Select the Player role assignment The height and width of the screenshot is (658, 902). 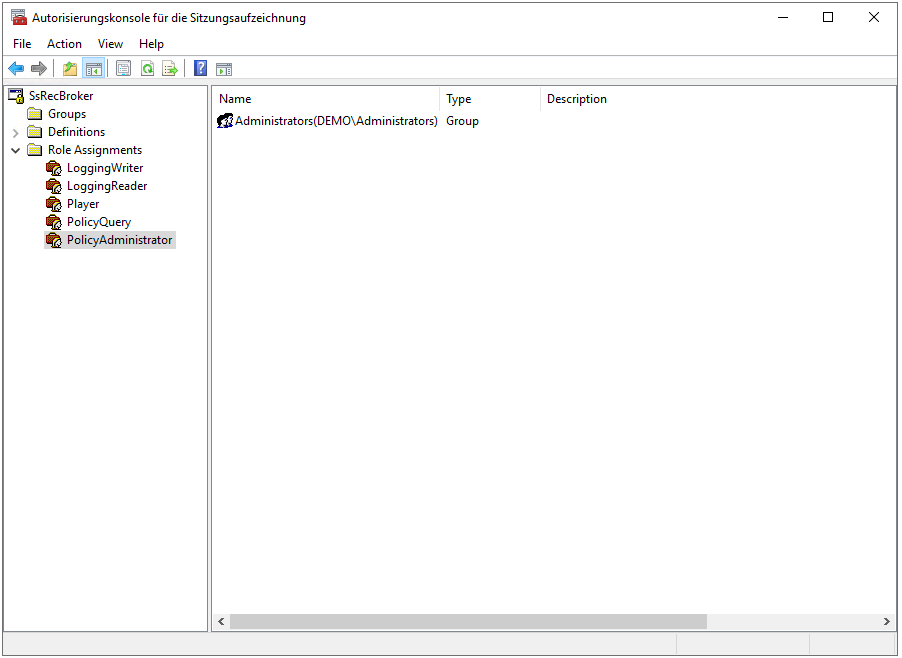click(x=83, y=203)
